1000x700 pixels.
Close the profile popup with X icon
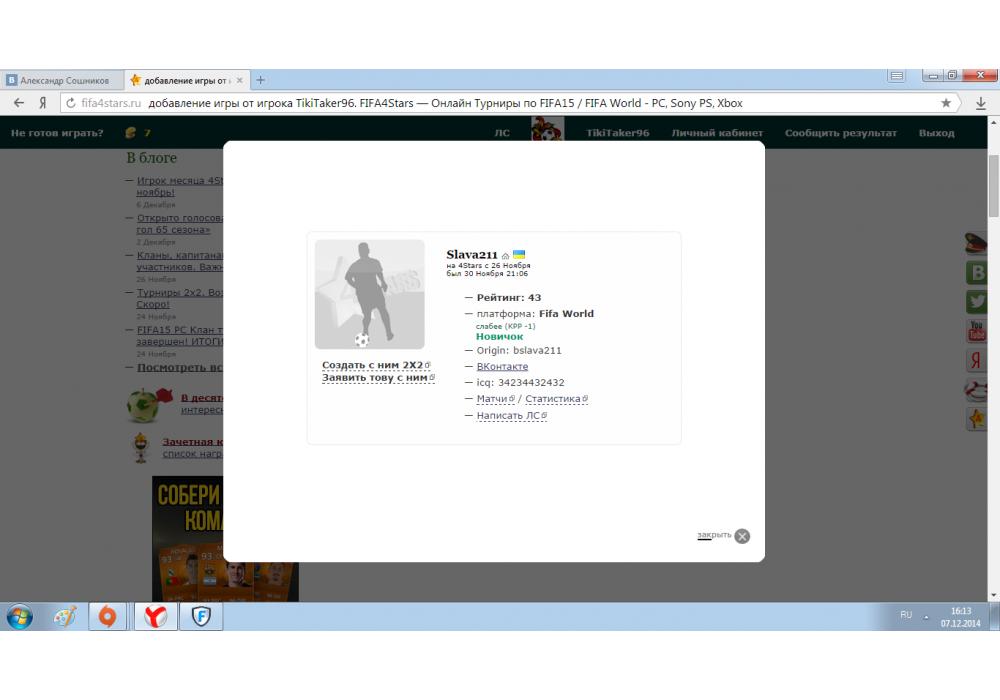(x=742, y=536)
